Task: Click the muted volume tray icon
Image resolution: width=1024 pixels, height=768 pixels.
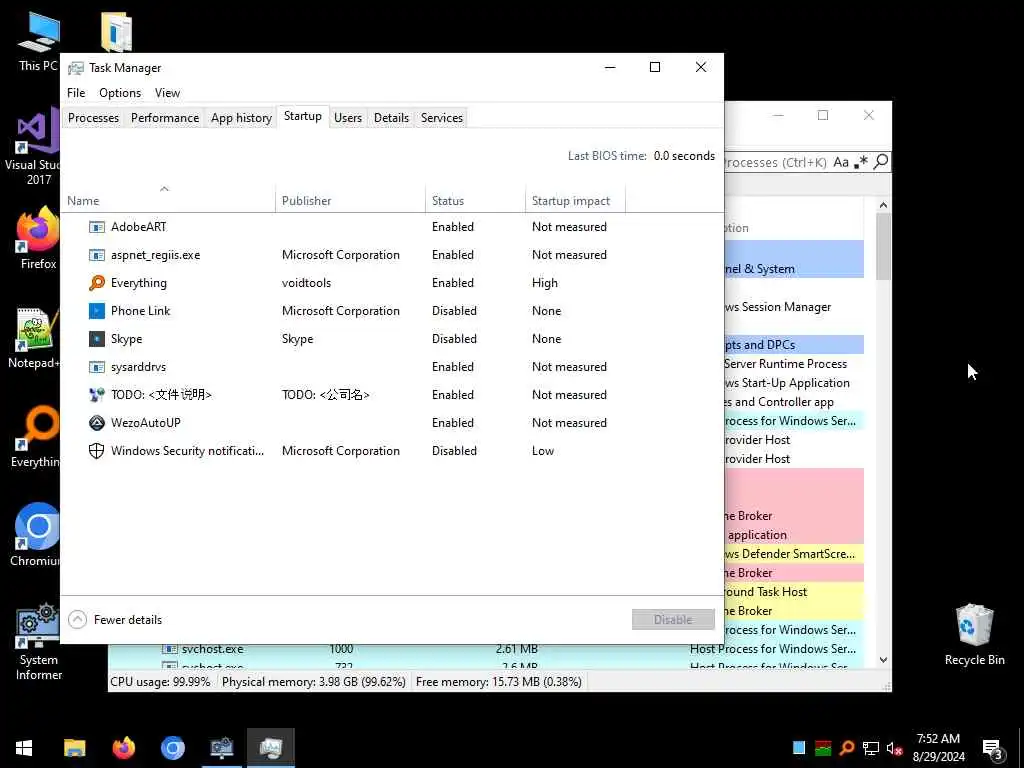Action: (x=894, y=748)
